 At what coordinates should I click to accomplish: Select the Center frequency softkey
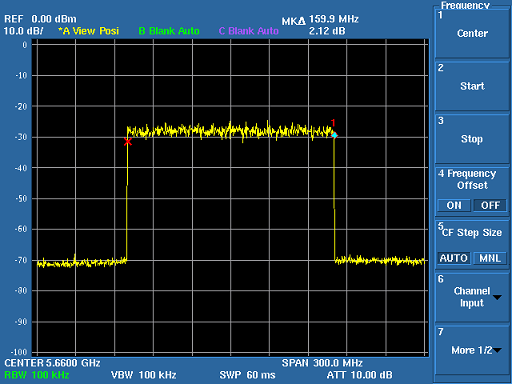pyautogui.click(x=472, y=33)
